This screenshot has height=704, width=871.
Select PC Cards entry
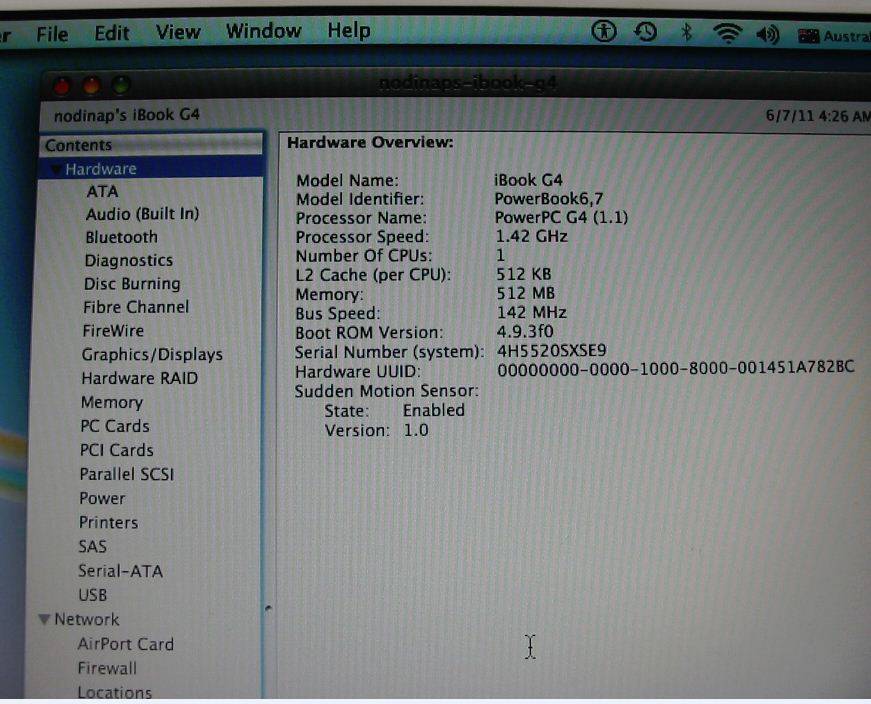pyautogui.click(x=114, y=426)
